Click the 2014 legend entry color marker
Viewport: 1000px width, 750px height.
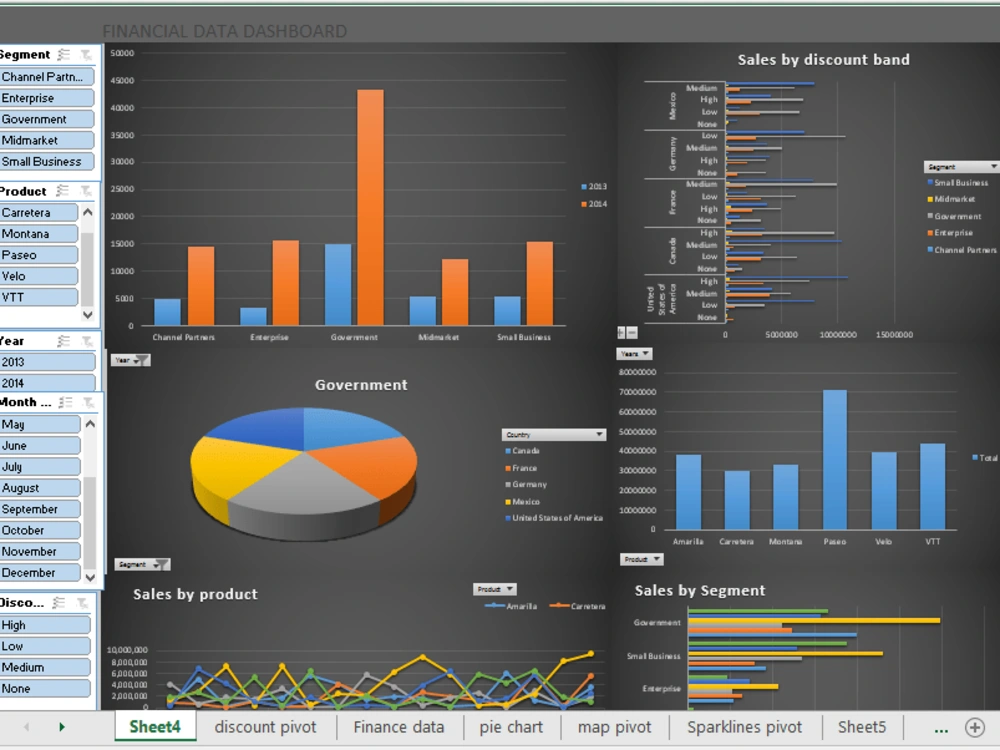pos(584,204)
